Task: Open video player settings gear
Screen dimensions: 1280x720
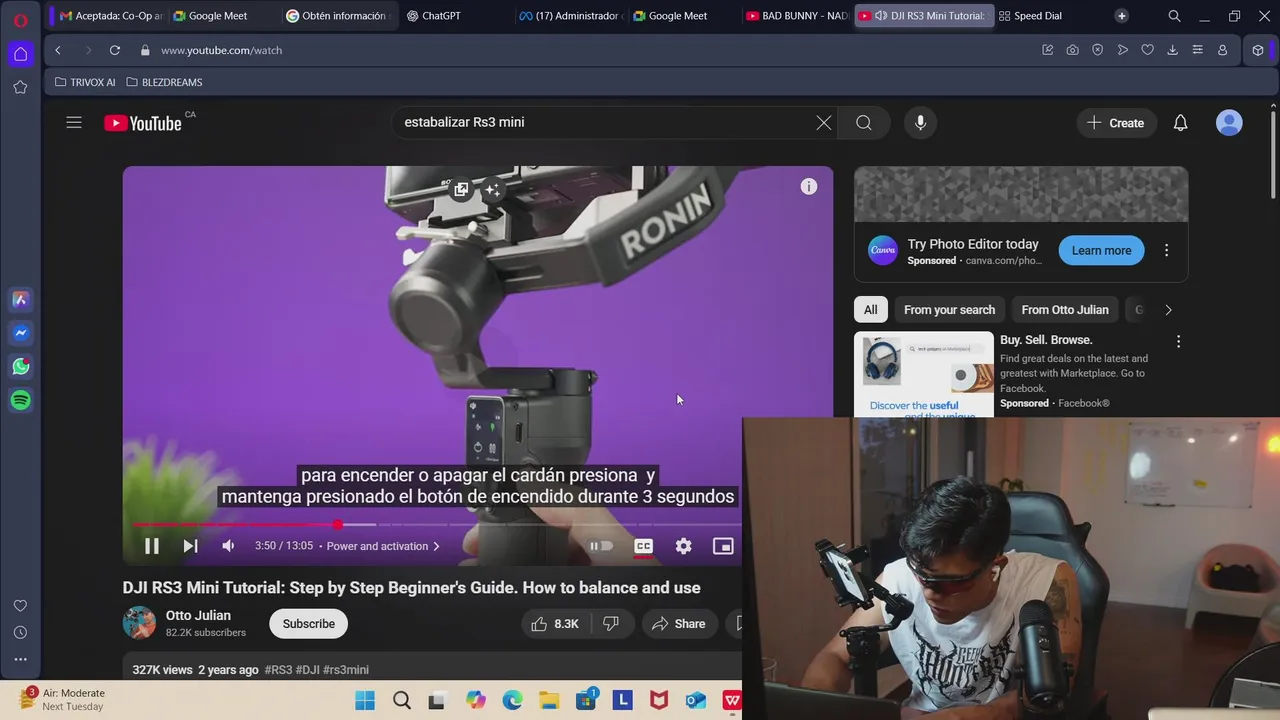Action: (x=683, y=546)
